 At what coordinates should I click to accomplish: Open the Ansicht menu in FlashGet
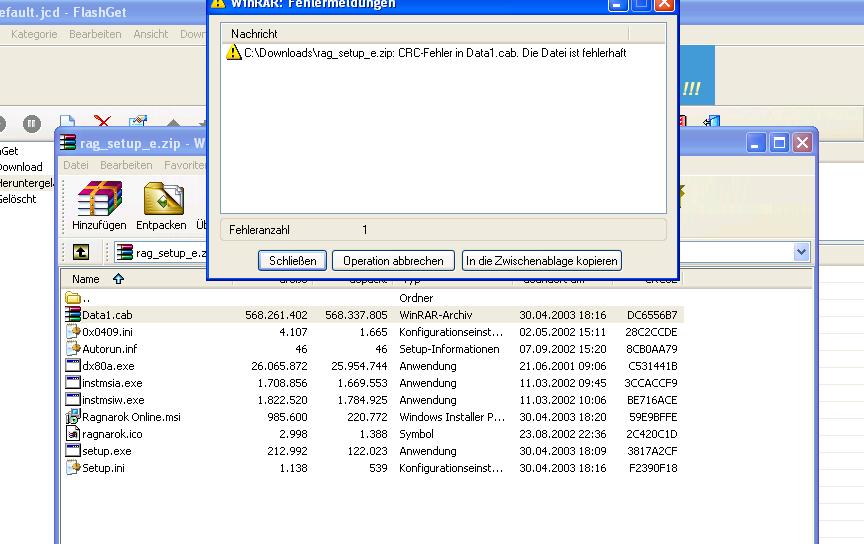[x=150, y=34]
